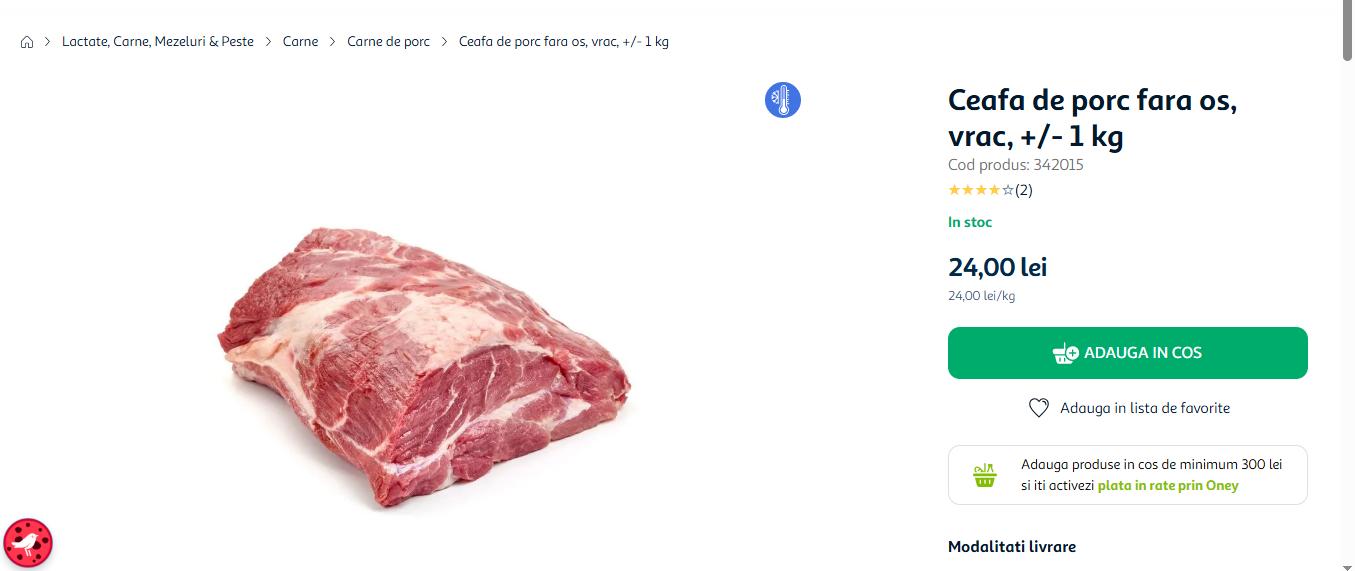Click the home icon in the breadcrumb
Image resolution: width=1355 pixels, height=571 pixels.
(x=27, y=42)
